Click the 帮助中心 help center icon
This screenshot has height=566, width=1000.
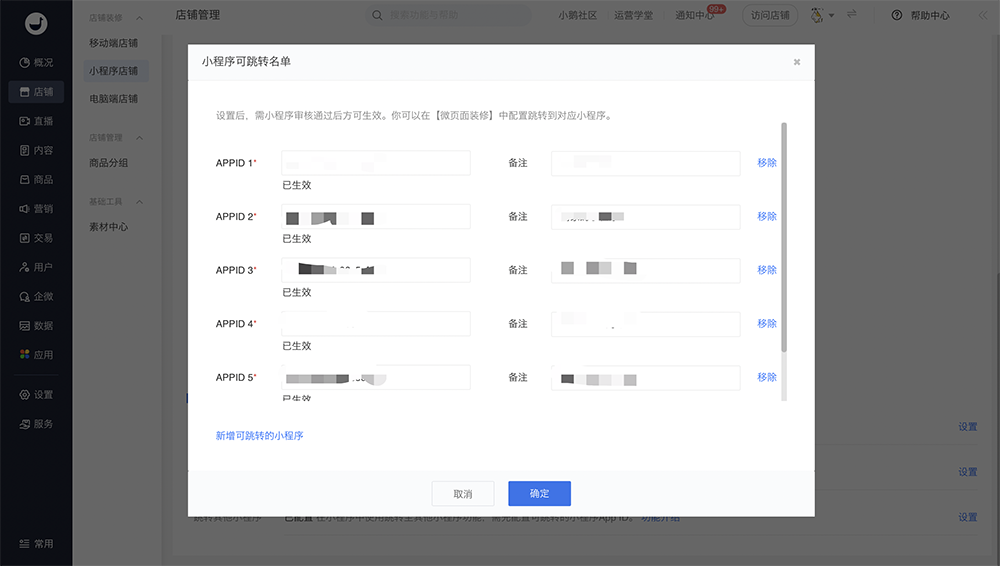click(896, 15)
